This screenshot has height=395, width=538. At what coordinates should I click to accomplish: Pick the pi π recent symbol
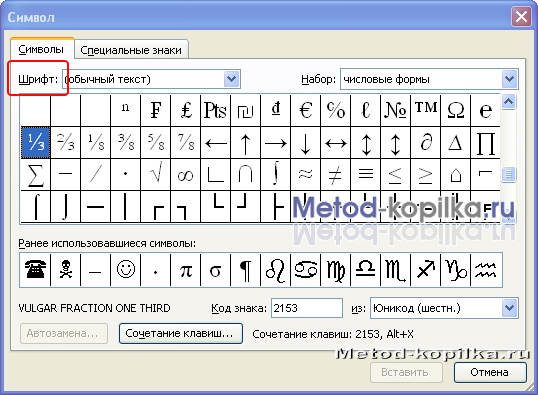pos(186,270)
